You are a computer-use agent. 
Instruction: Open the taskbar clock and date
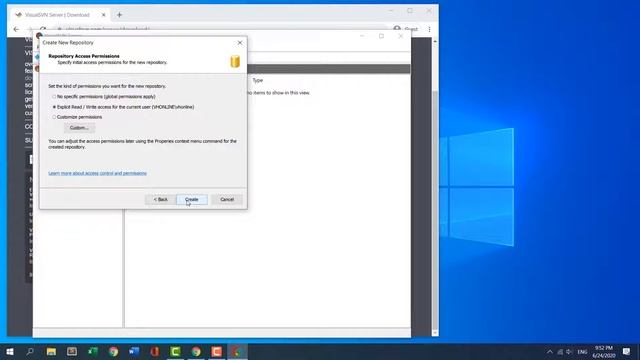click(x=604, y=352)
